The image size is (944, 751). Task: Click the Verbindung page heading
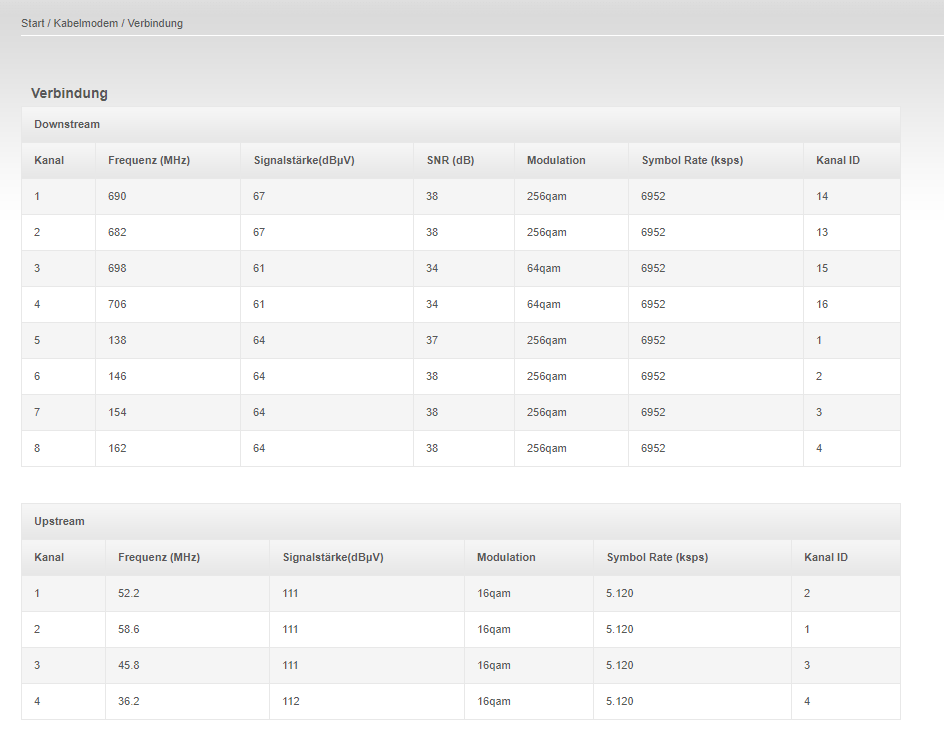[69, 93]
